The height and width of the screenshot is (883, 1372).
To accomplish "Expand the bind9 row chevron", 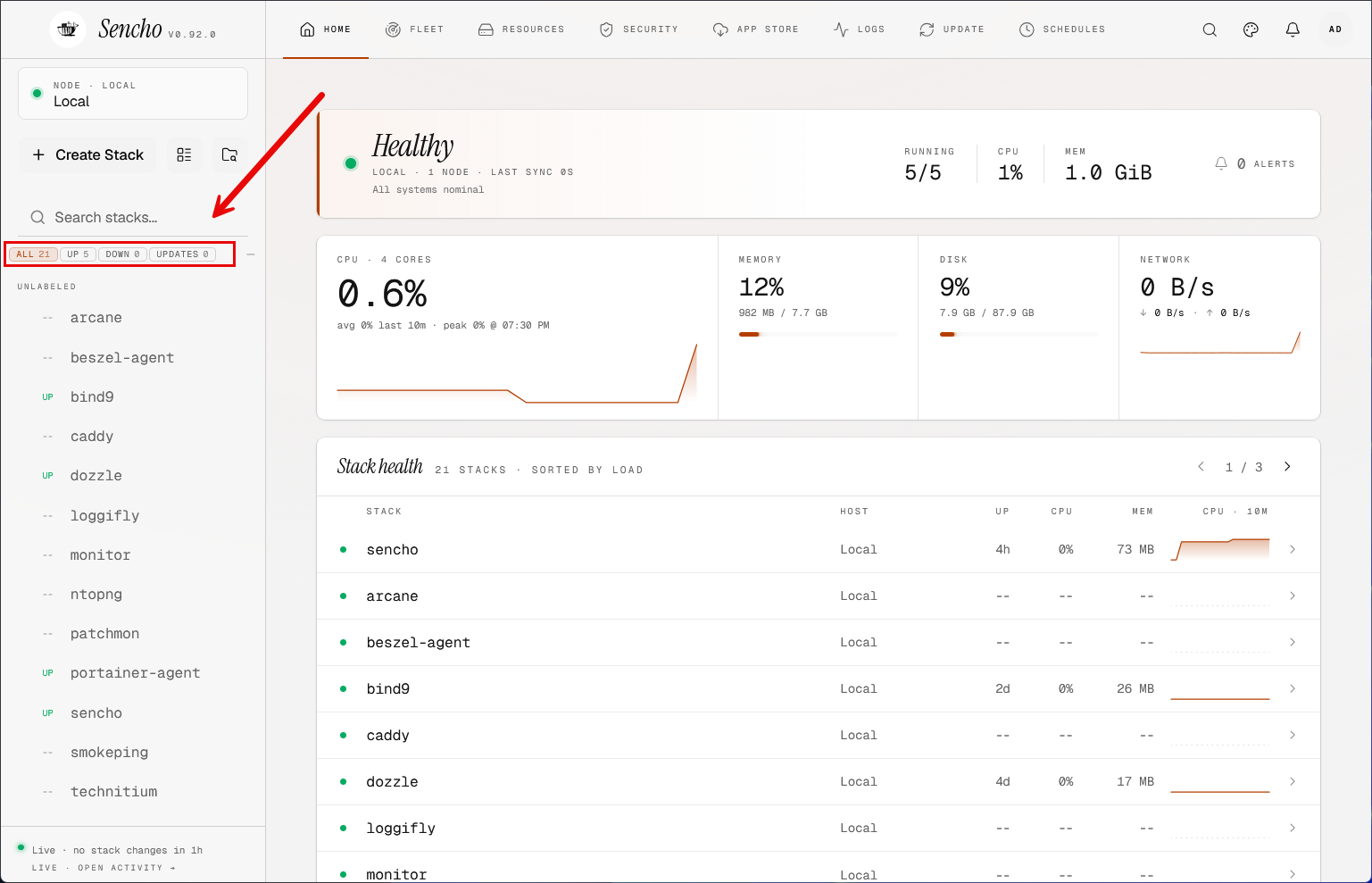I will pyautogui.click(x=1293, y=689).
